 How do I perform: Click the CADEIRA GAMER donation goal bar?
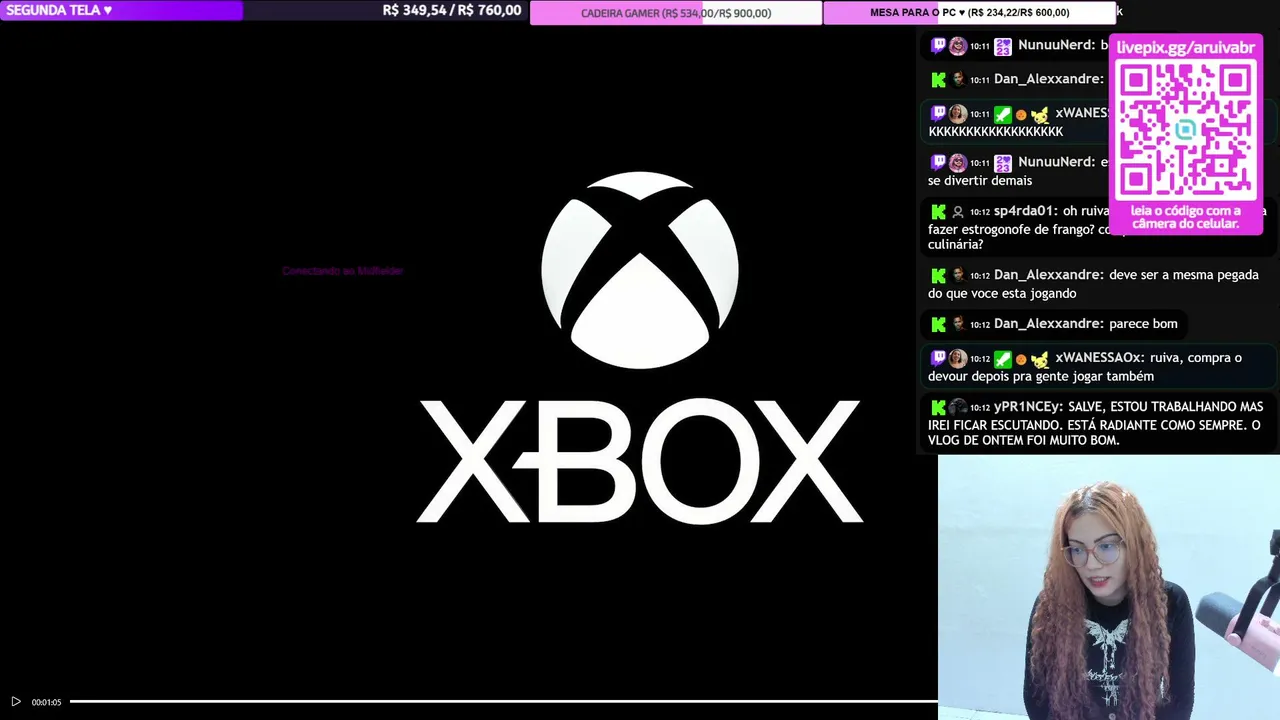point(676,13)
